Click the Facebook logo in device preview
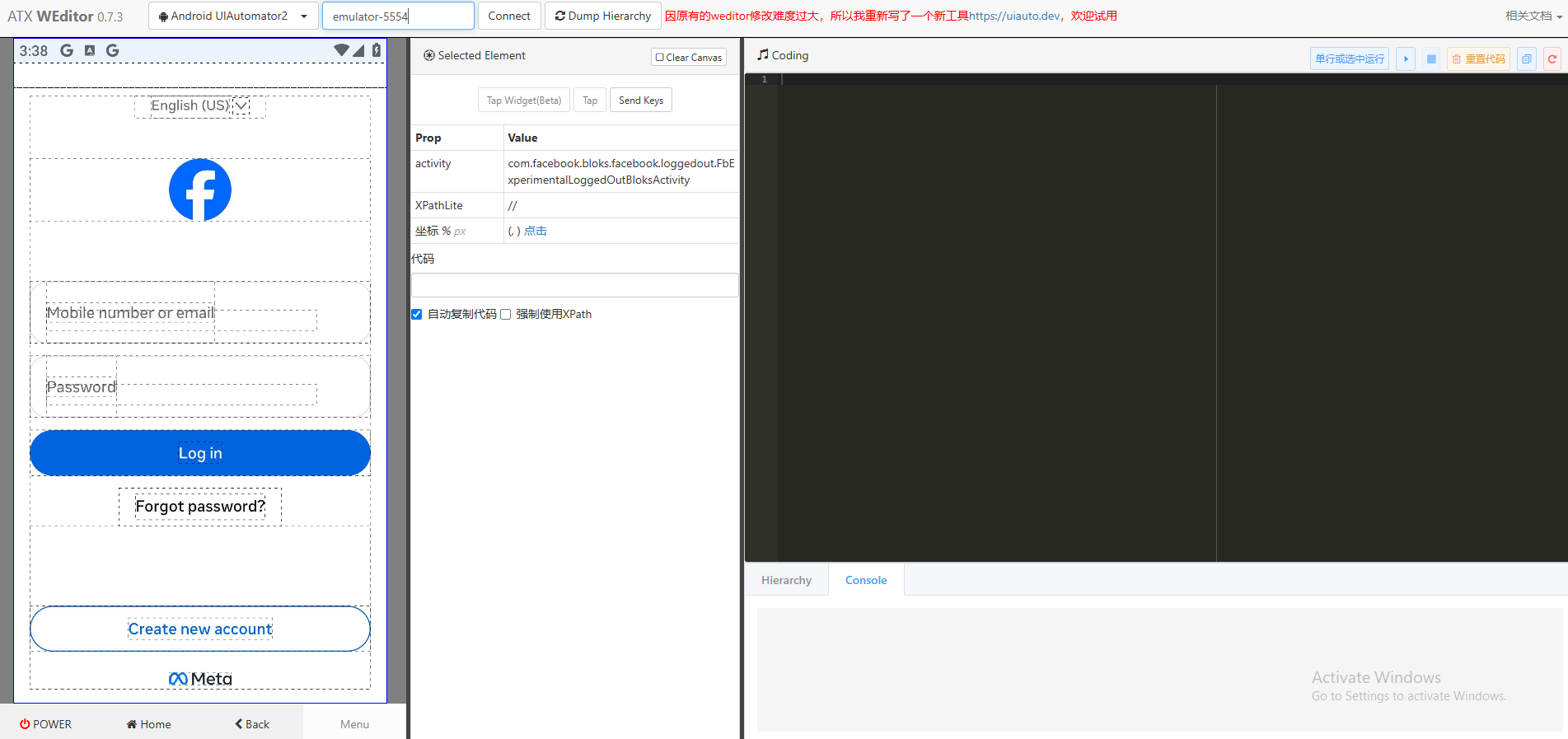 pos(200,189)
